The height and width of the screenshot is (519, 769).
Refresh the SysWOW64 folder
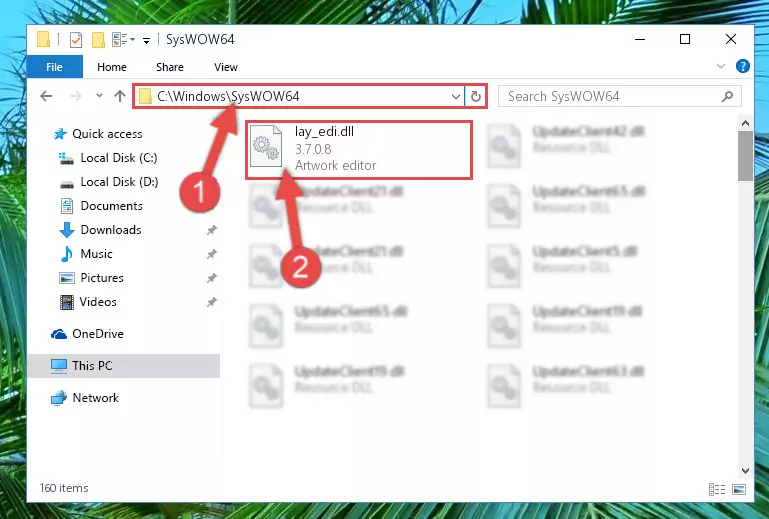475,97
